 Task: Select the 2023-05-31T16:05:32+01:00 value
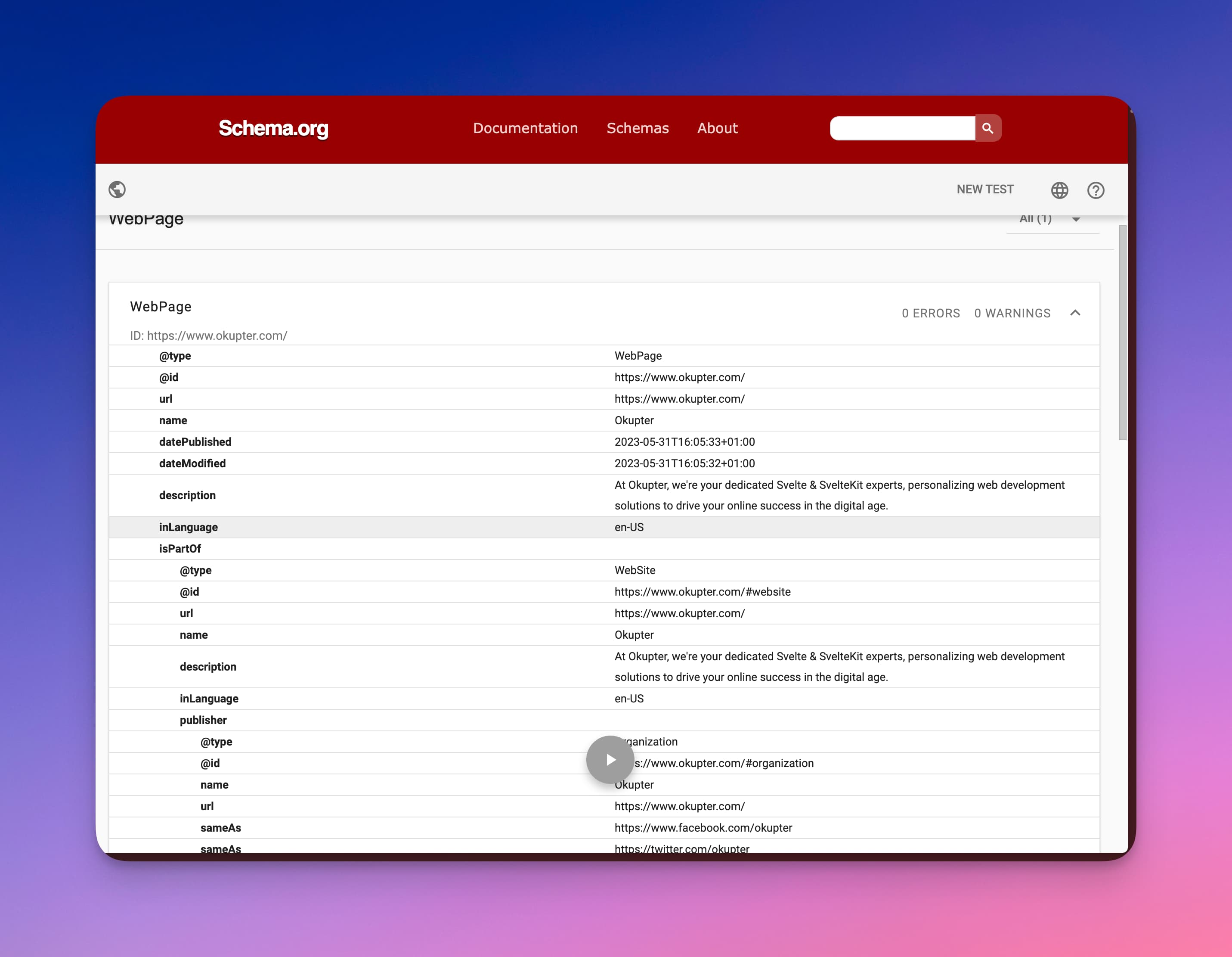[x=684, y=463]
